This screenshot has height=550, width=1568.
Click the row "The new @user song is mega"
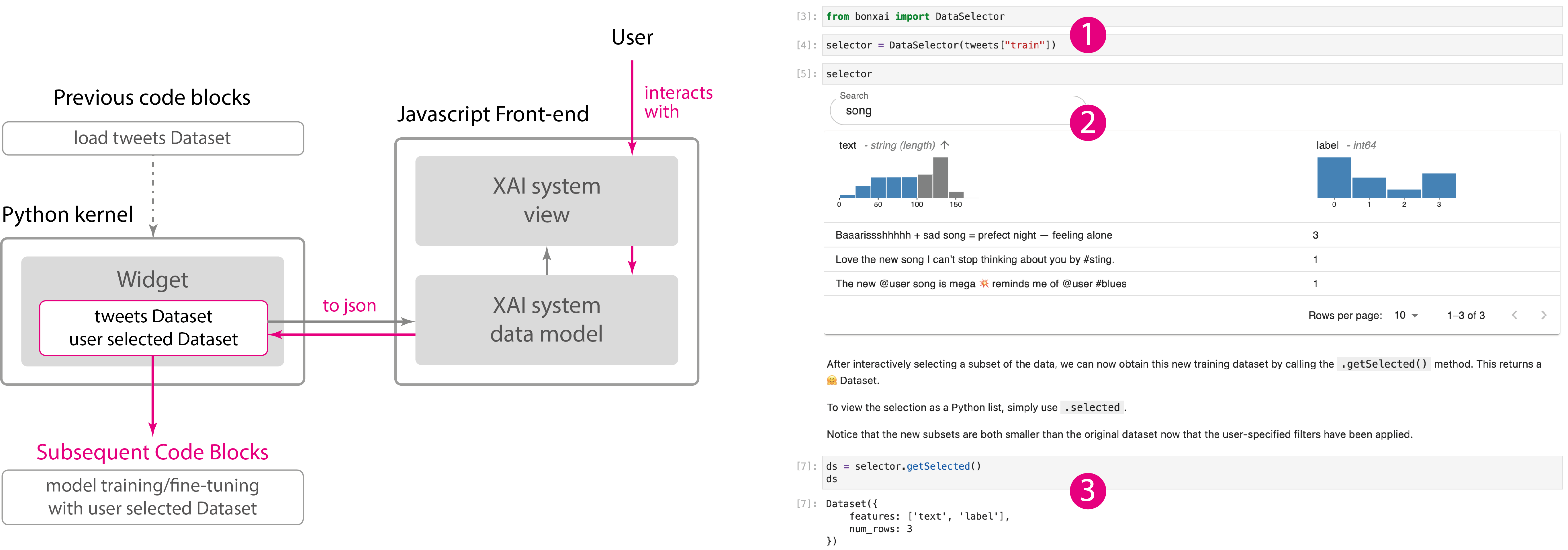(1191, 284)
